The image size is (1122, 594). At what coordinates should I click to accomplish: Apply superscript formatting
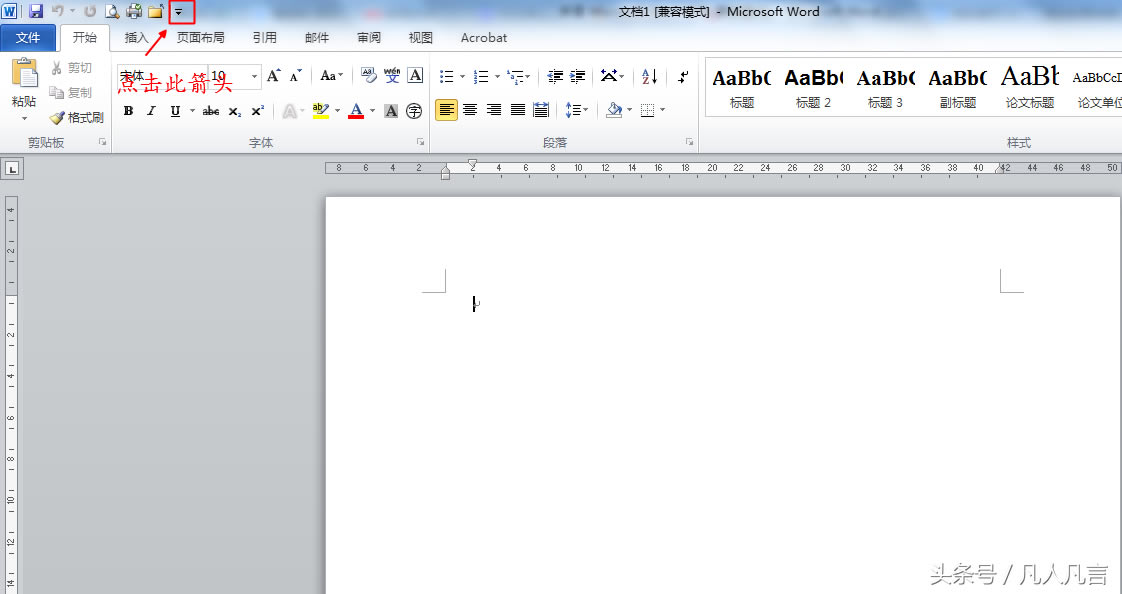258,111
